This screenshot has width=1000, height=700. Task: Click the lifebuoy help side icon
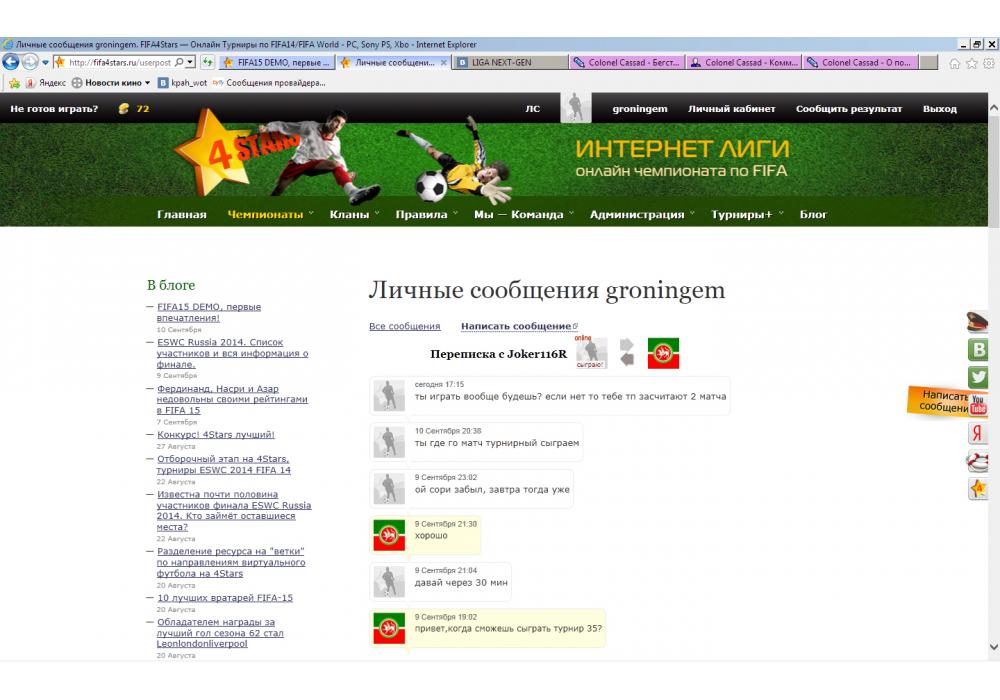(978, 460)
